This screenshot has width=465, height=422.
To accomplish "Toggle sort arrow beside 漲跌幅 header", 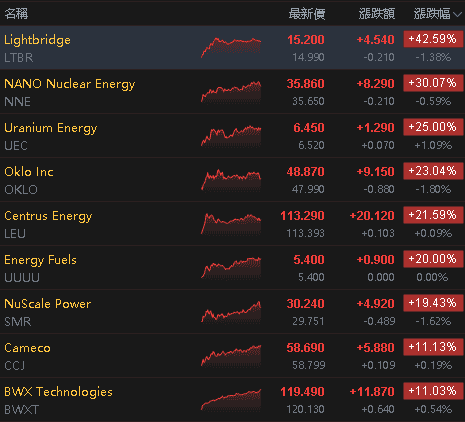I will (458, 14).
